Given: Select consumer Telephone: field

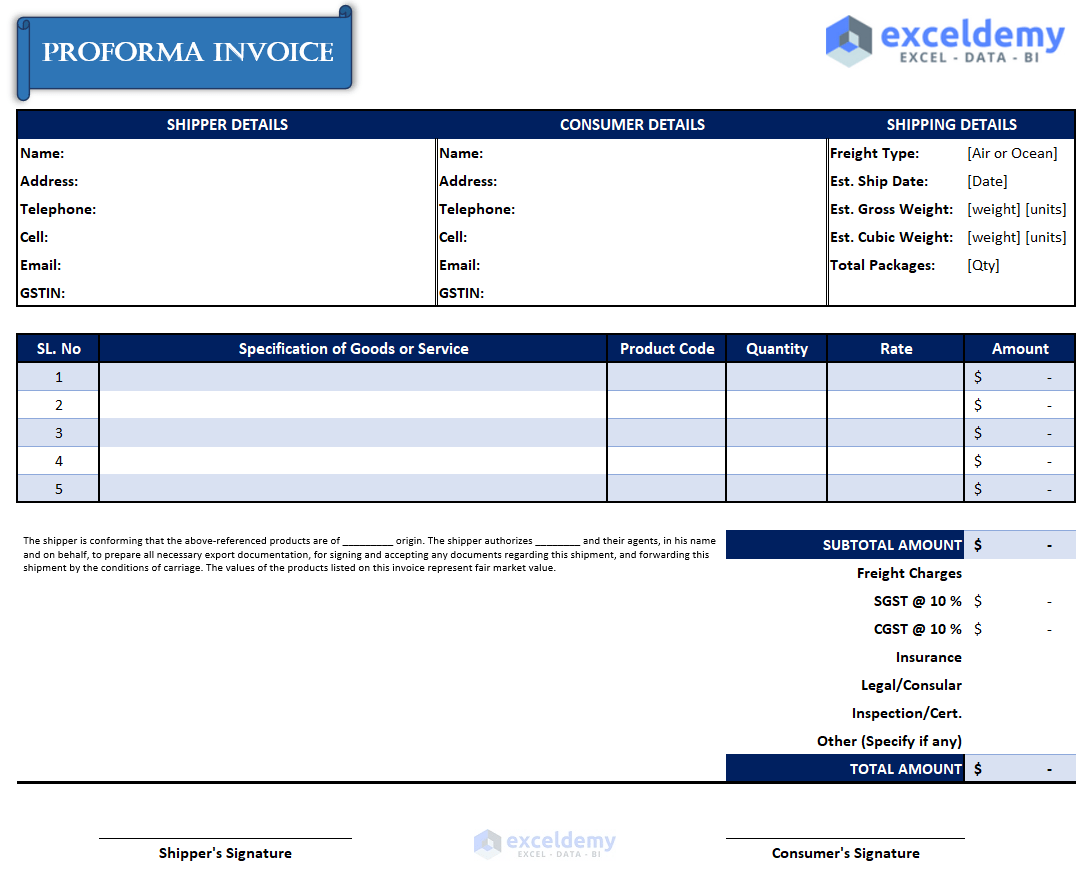Looking at the screenshot, I should (632, 209).
